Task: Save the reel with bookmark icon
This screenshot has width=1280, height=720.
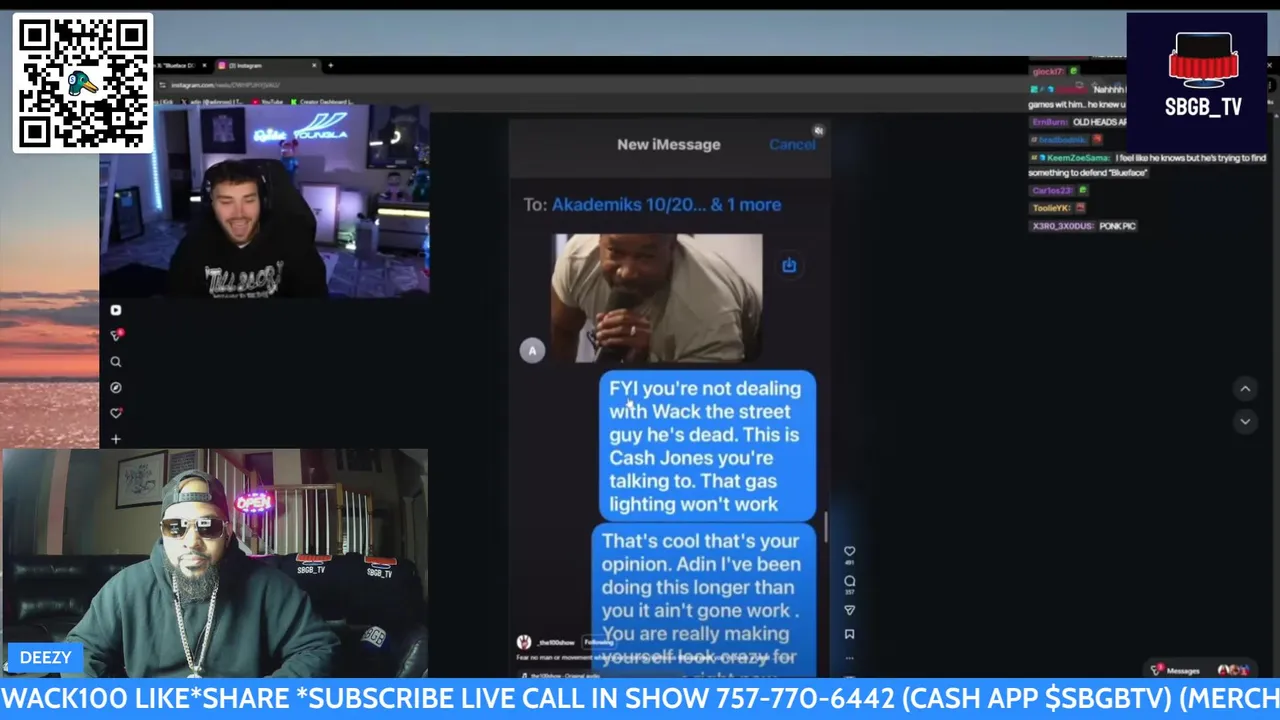Action: point(849,634)
